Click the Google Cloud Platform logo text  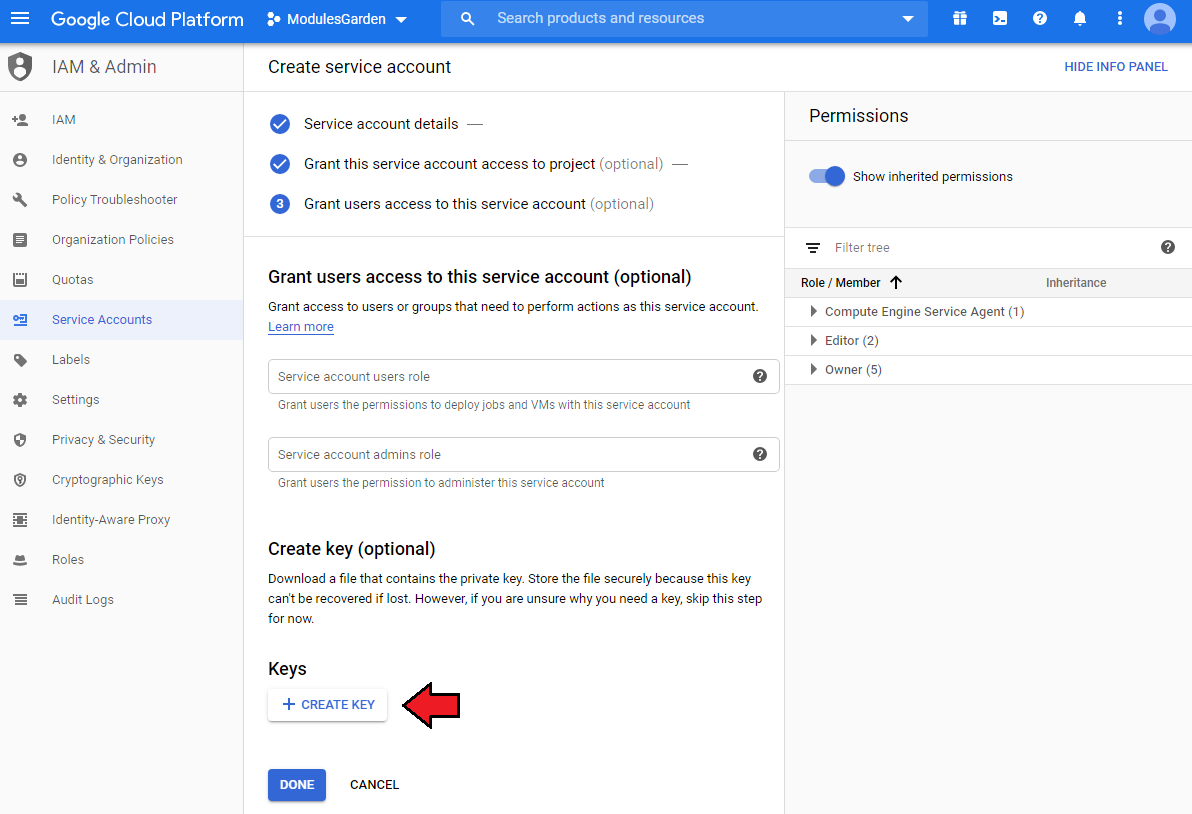coord(147,19)
